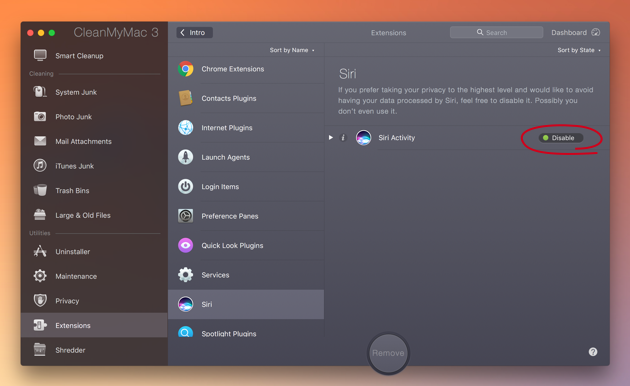Select Launch Agents row text
The height and width of the screenshot is (386, 630).
(x=225, y=157)
